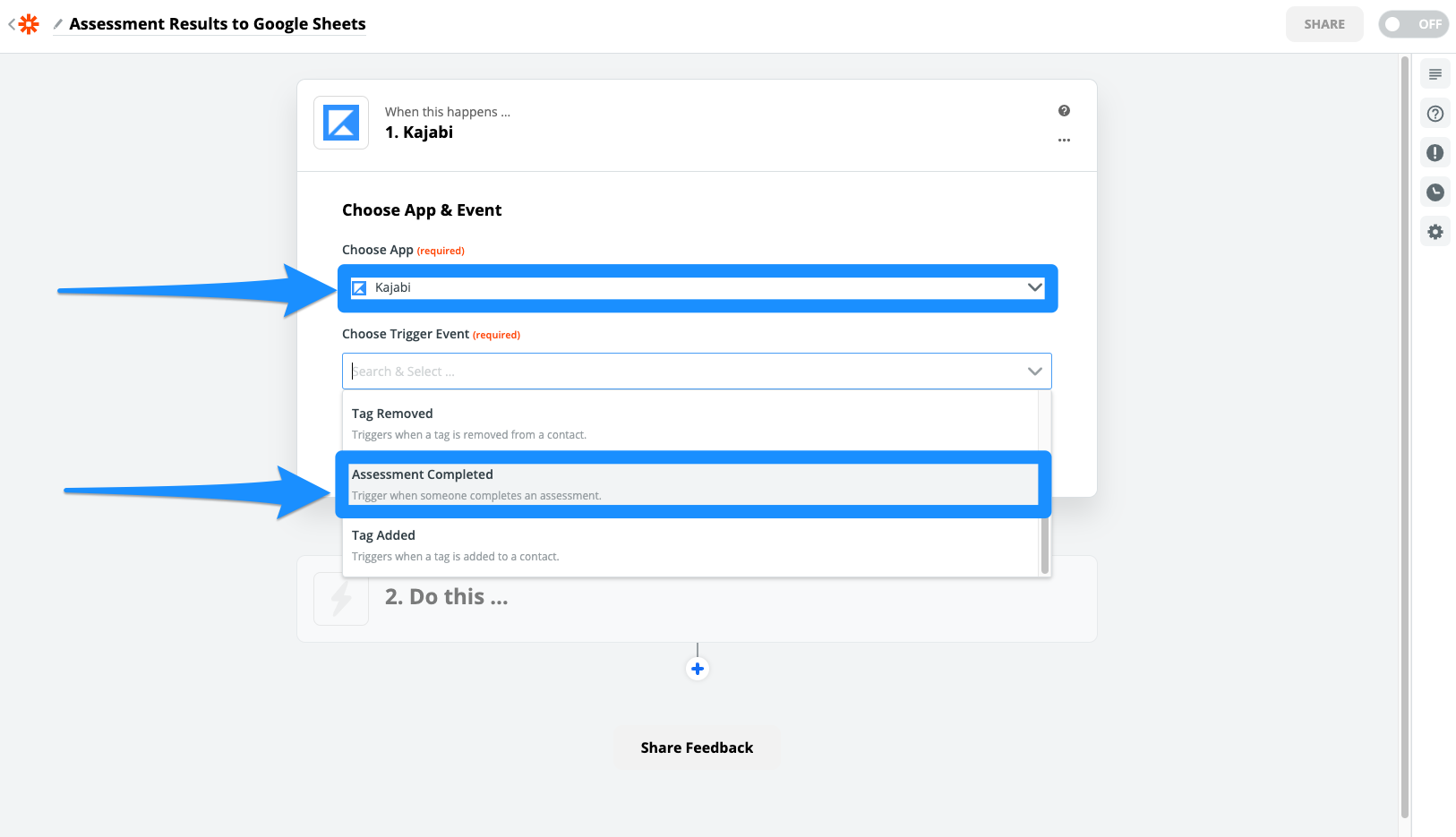Viewport: 1456px width, 837px height.
Task: Click the chevron of the Choose App dropdown
Action: (1035, 287)
